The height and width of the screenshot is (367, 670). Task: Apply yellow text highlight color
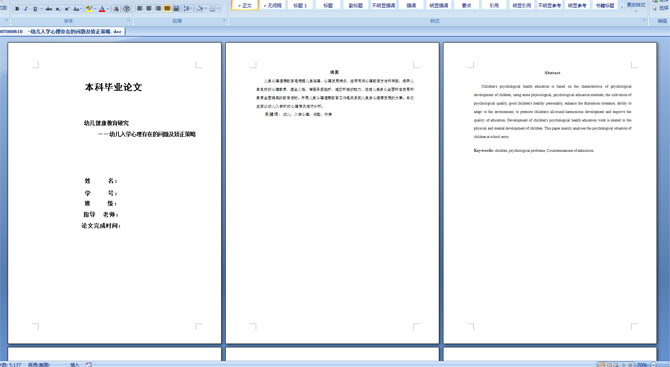click(88, 9)
